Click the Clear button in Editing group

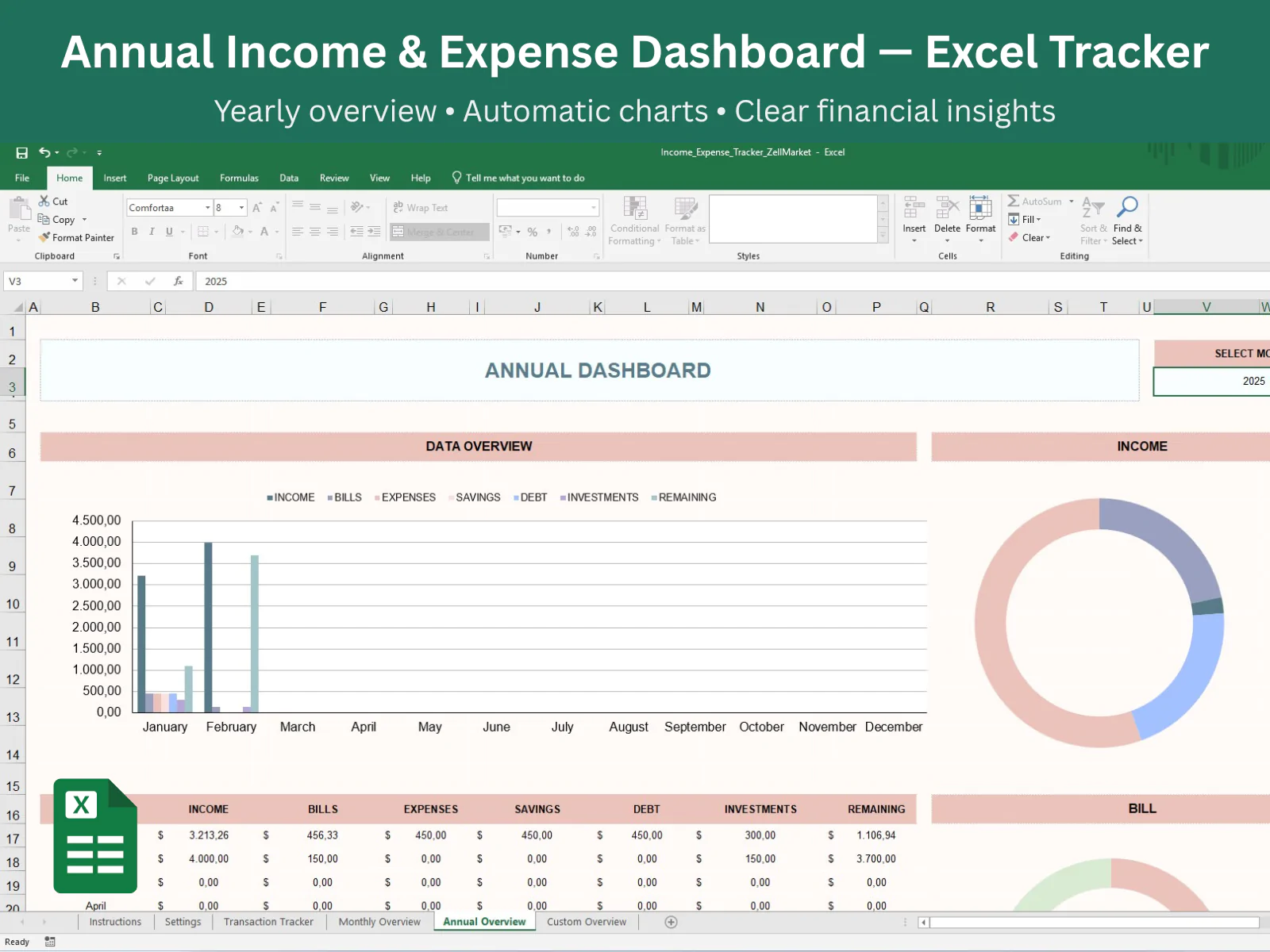[1031, 237]
